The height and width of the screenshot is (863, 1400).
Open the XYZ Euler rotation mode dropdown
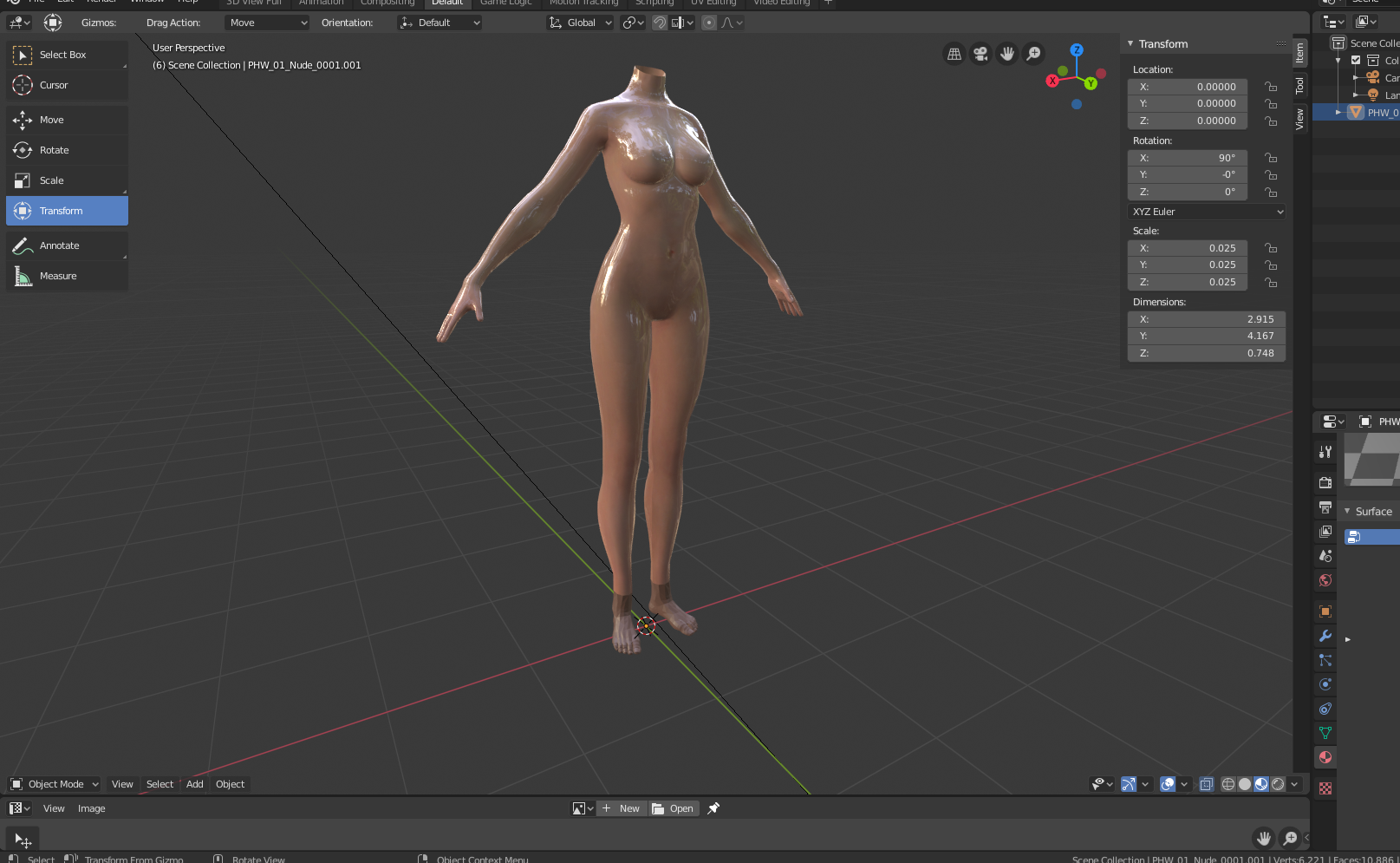pos(1207,212)
